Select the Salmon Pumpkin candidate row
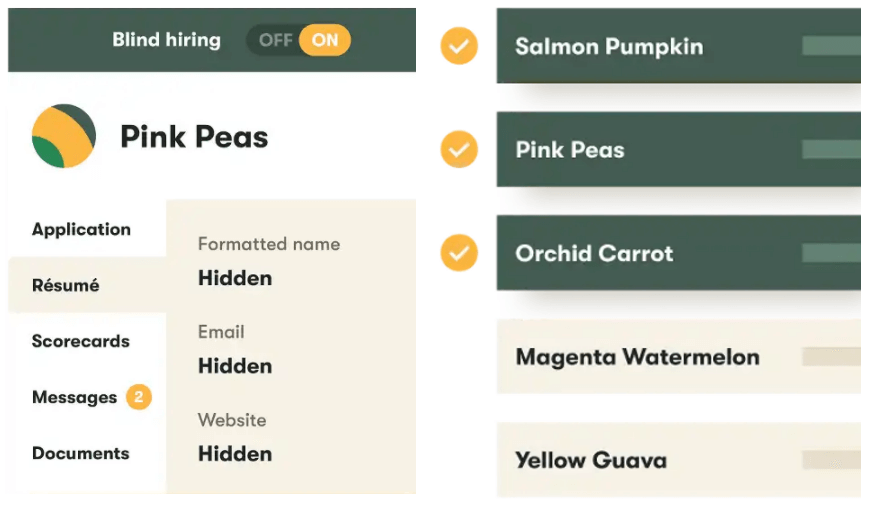 click(x=678, y=46)
